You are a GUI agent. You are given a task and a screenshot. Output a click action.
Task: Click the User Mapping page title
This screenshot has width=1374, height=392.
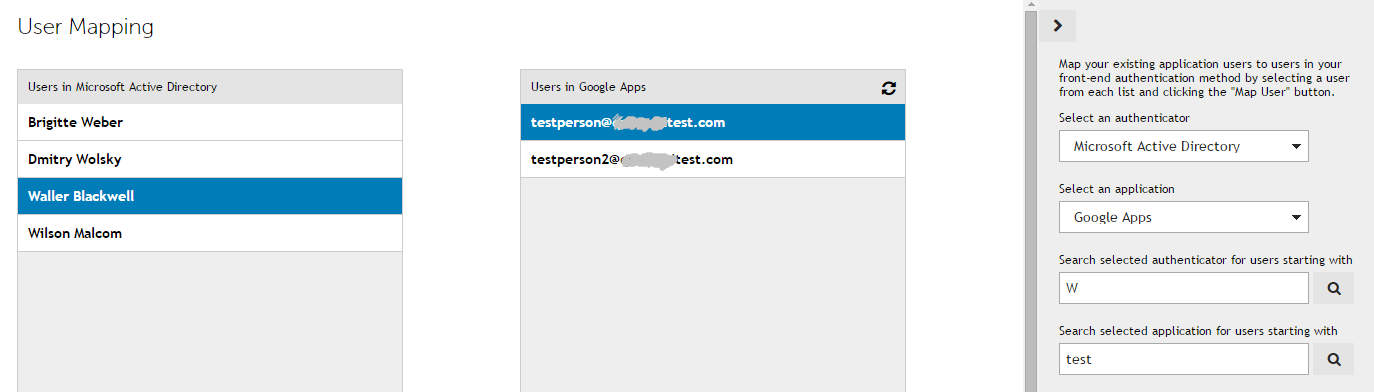pos(86,27)
